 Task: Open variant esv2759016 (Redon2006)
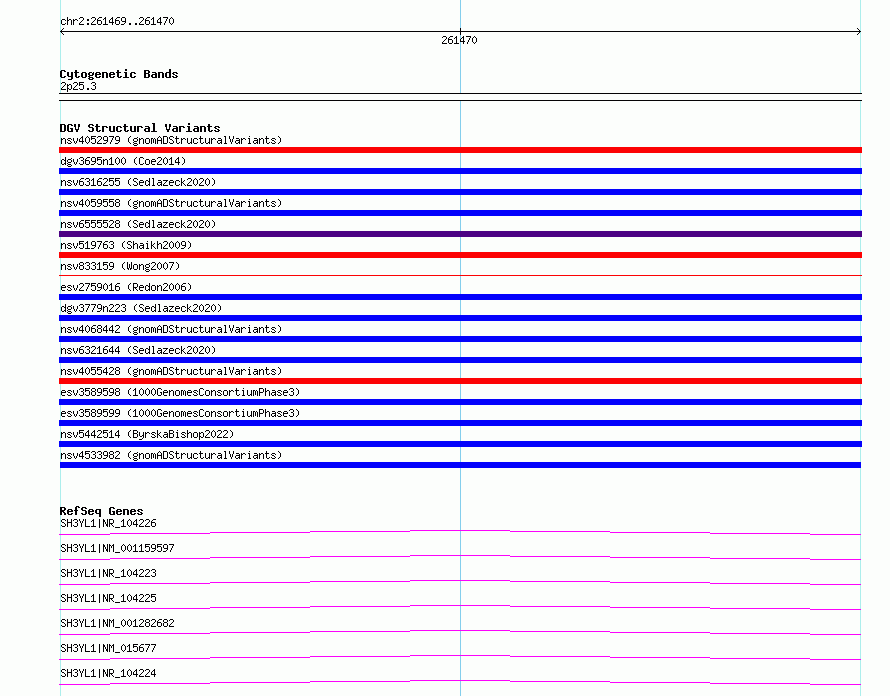click(126, 287)
